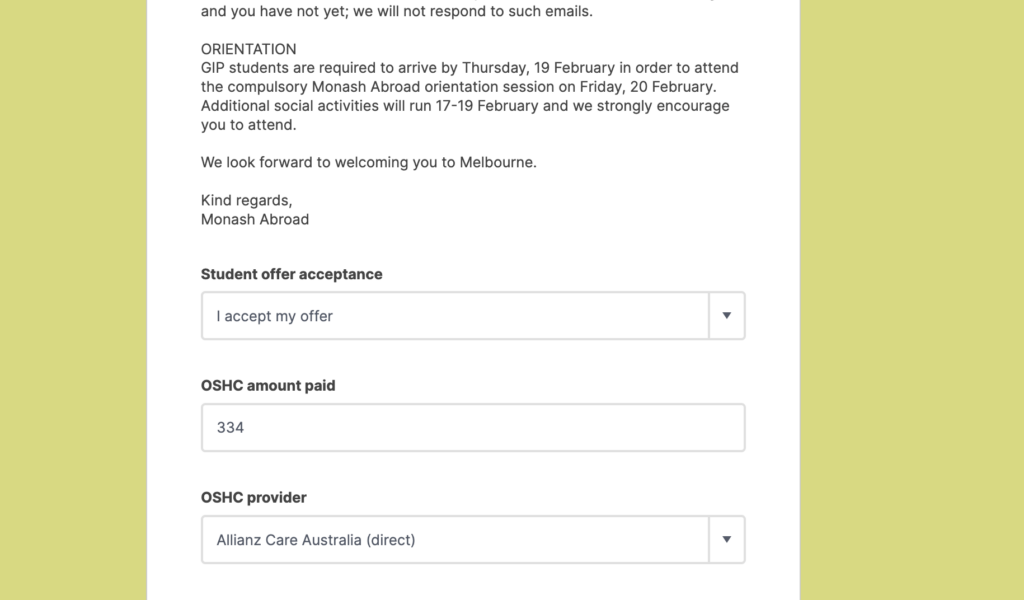Click the "you to attend." text line
Screen dimensions: 1024x600
249,125
